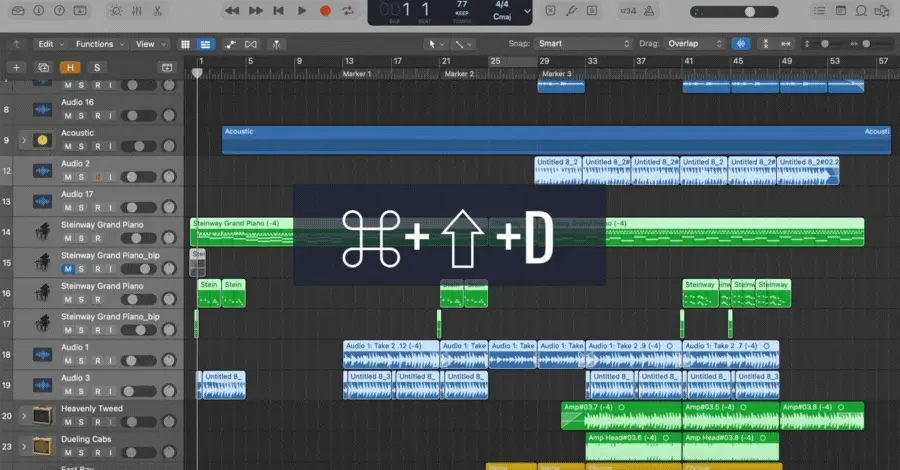900x470 pixels.
Task: Show Flex editing button
Action: coord(251,44)
